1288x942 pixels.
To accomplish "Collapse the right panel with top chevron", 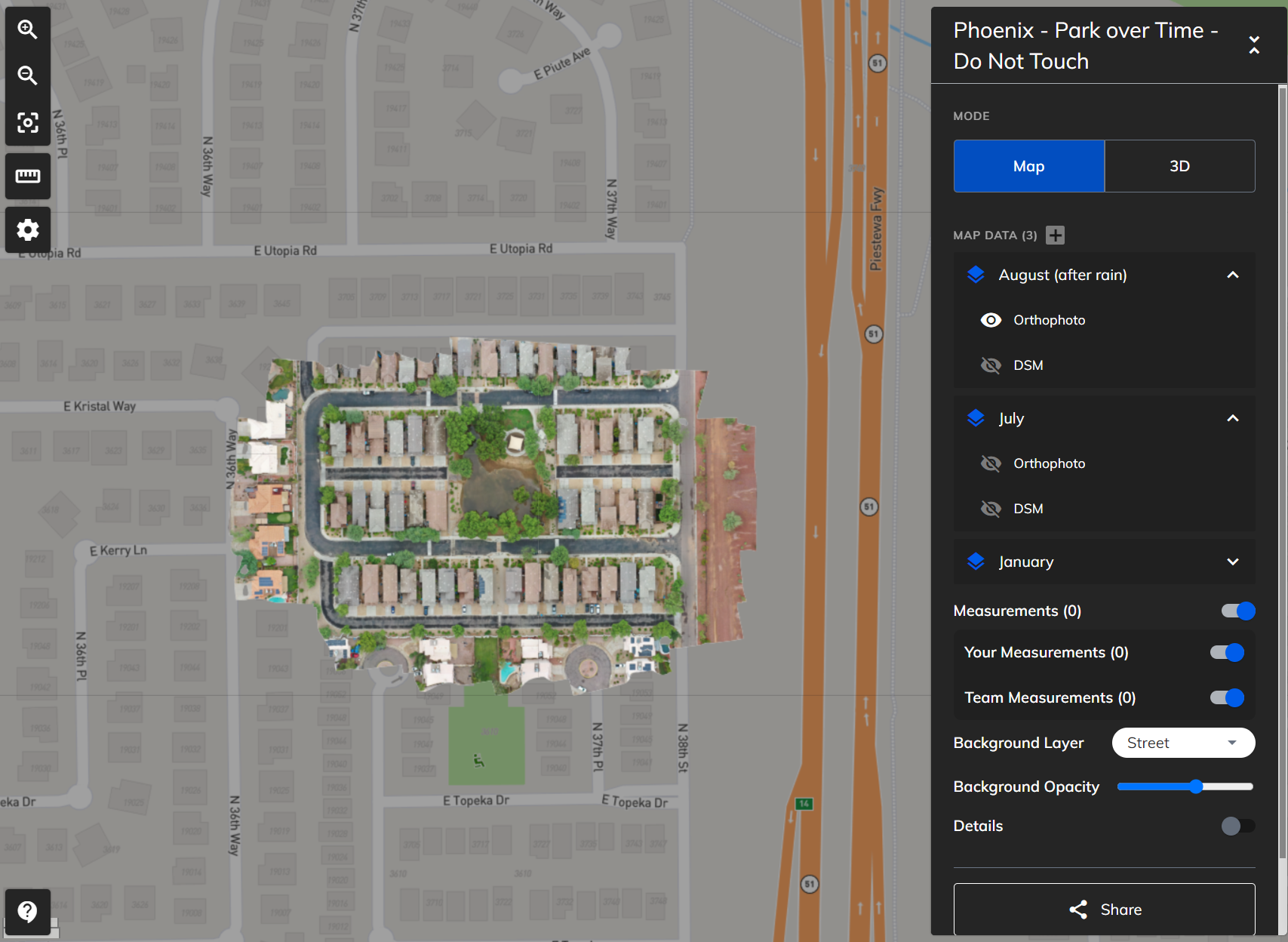I will click(x=1255, y=45).
